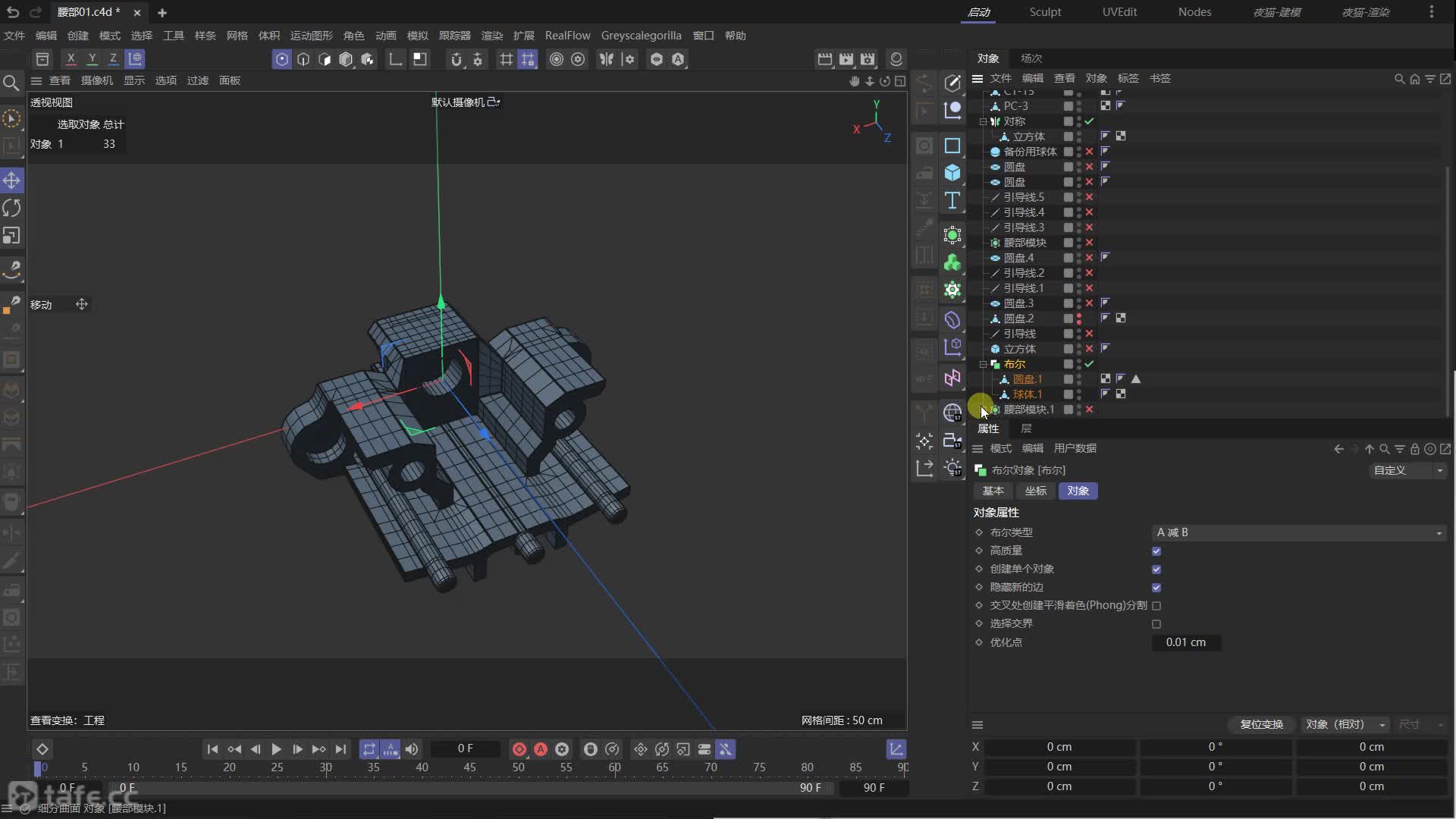Click the Floor/Globe environment icon
The image size is (1456, 819).
coord(952,413)
